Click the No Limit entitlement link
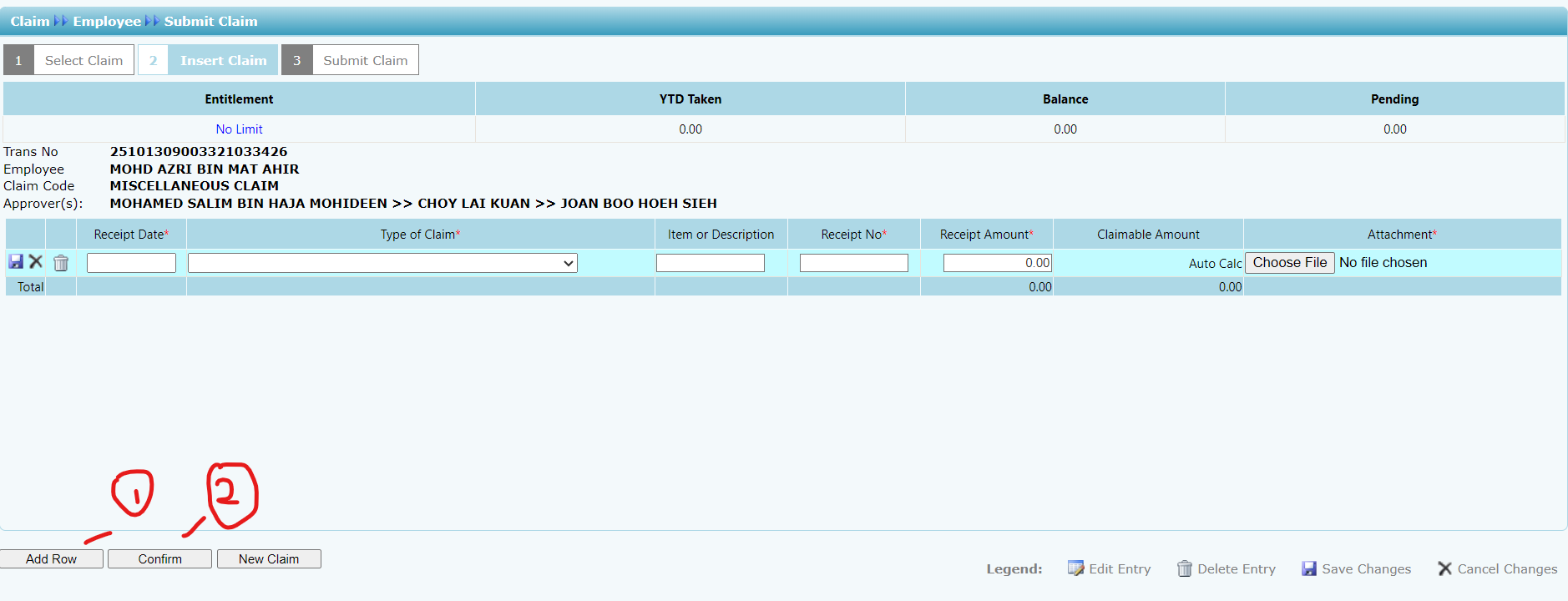This screenshot has width=1568, height=601. (239, 129)
